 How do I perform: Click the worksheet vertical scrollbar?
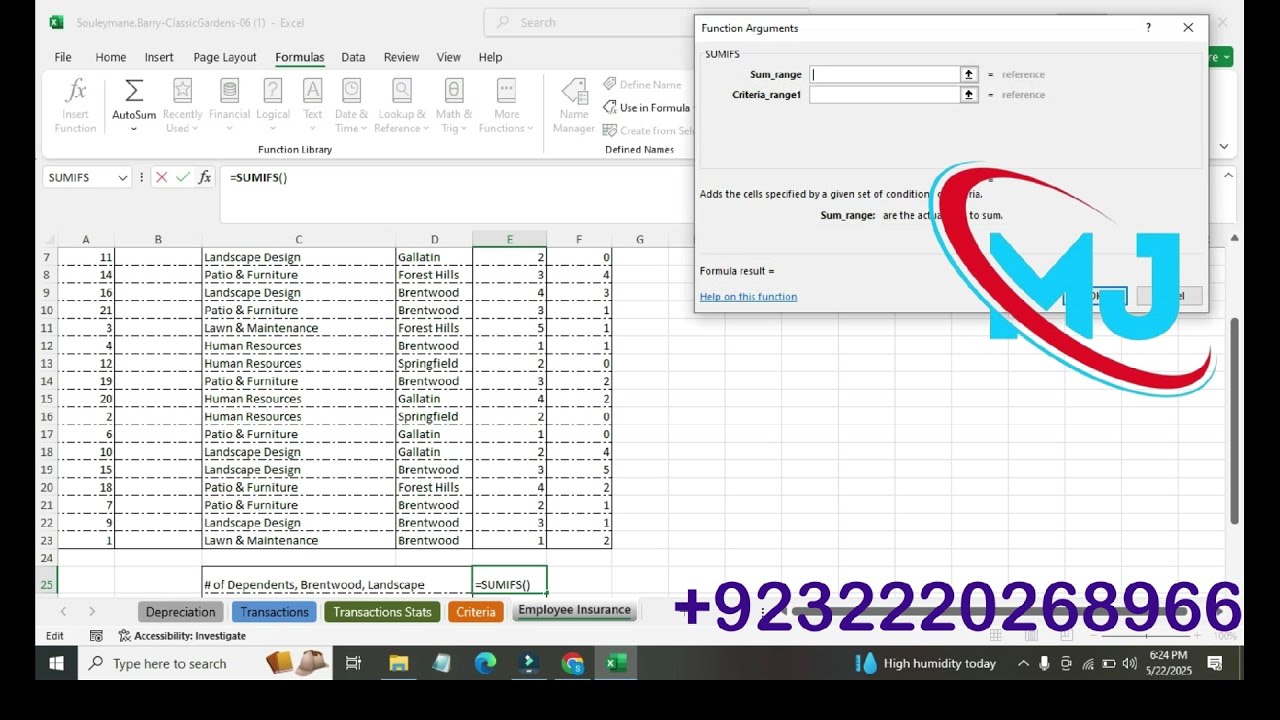point(1233,420)
